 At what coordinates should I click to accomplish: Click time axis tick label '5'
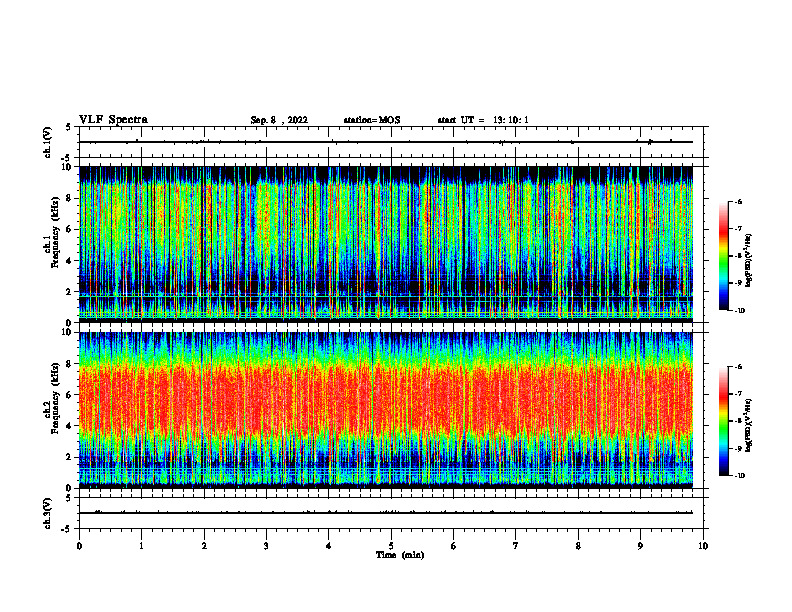(391, 546)
